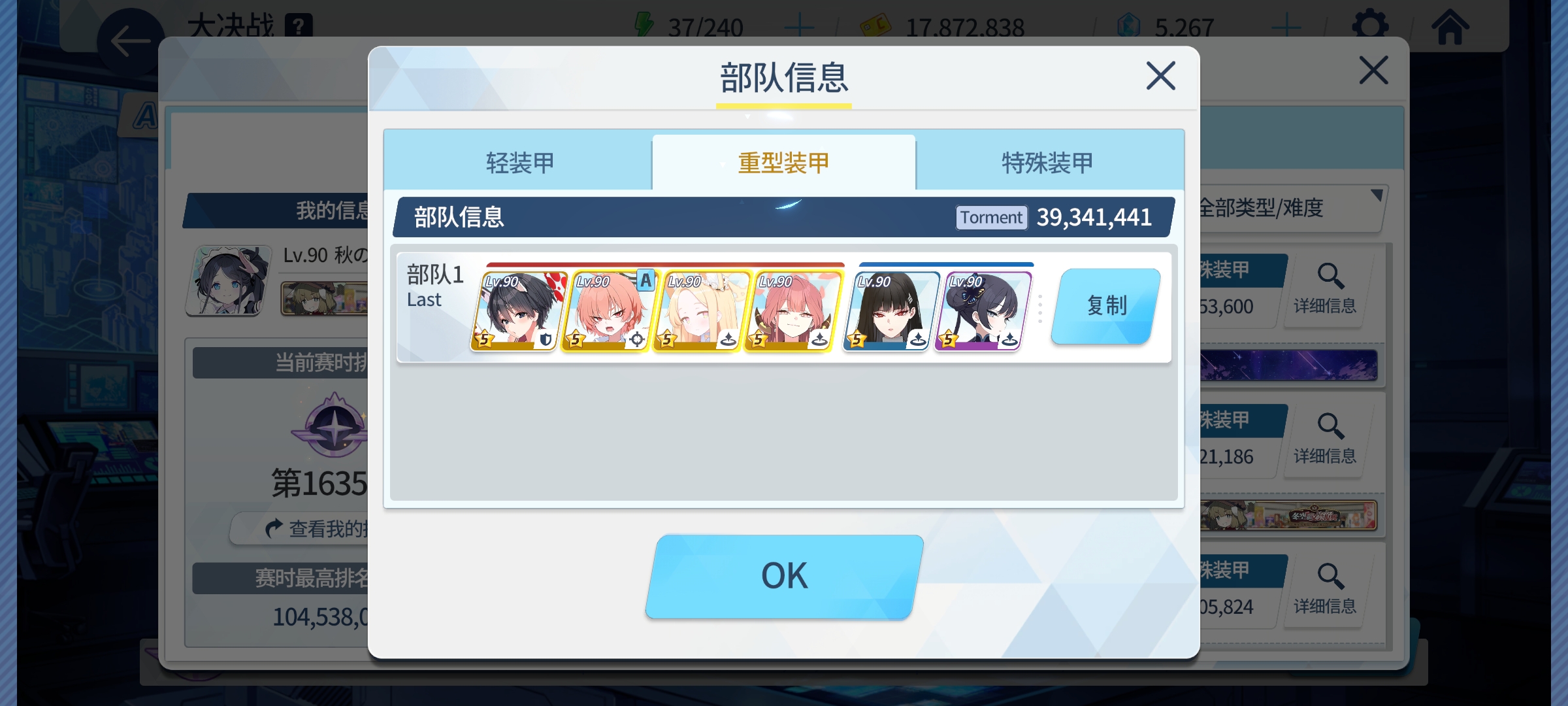Select the blonde student portrait
Viewport: 1568px width, 706px height.
[x=700, y=311]
